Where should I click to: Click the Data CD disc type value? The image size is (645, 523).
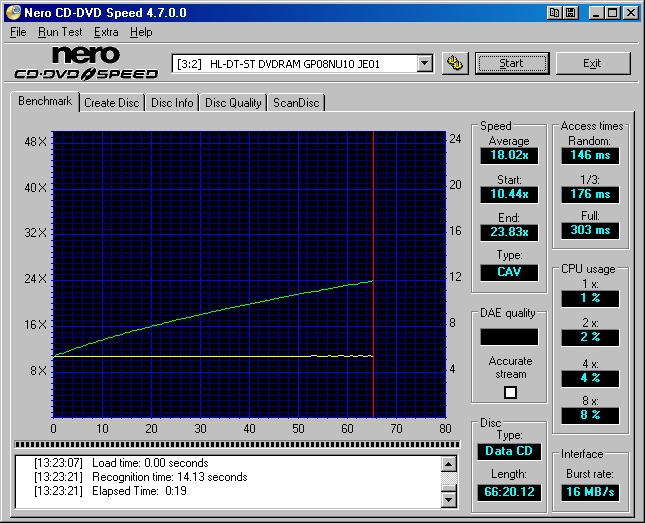pyautogui.click(x=509, y=451)
